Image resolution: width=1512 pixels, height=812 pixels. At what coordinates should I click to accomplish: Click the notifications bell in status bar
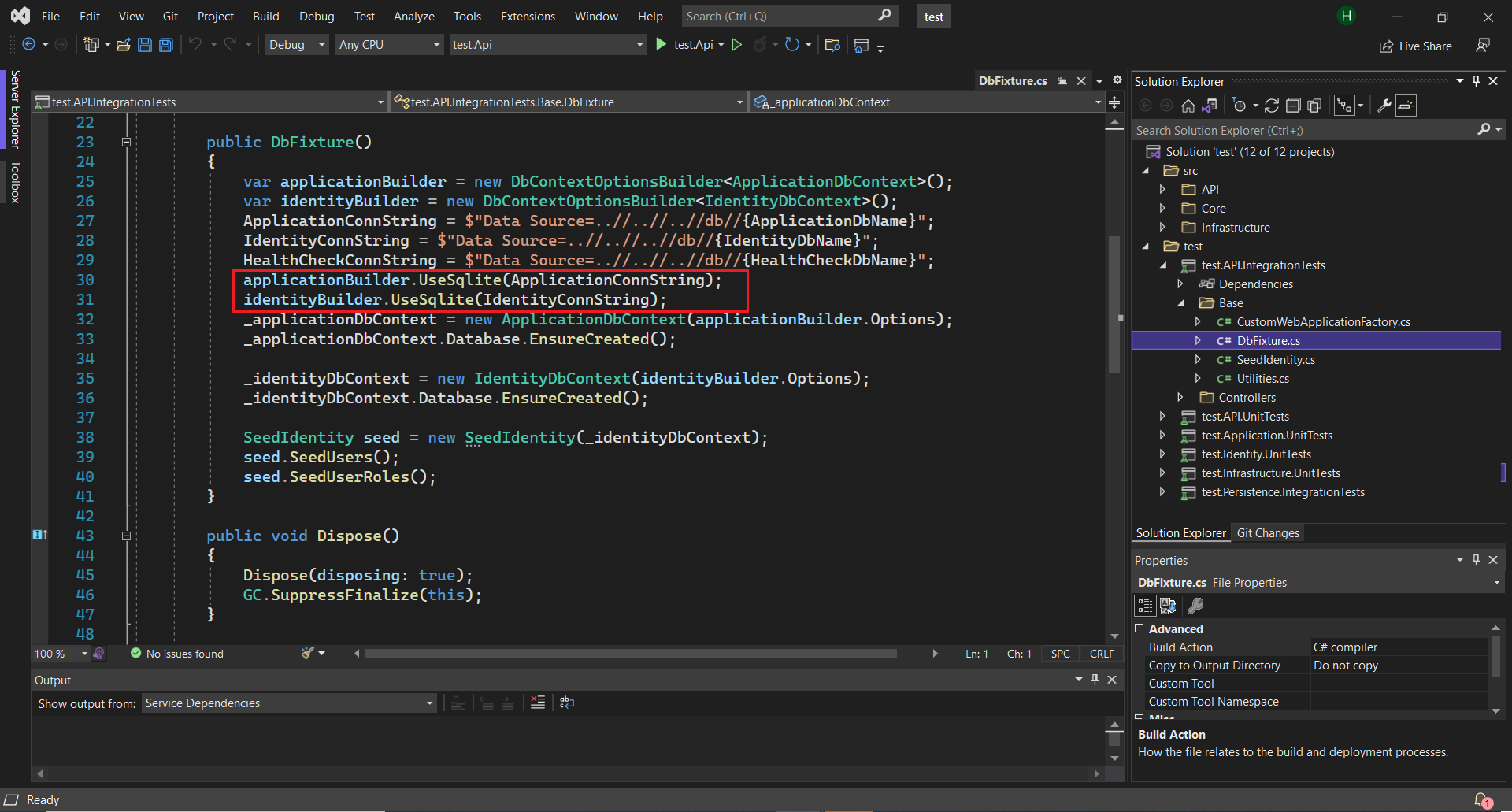click(x=1482, y=800)
